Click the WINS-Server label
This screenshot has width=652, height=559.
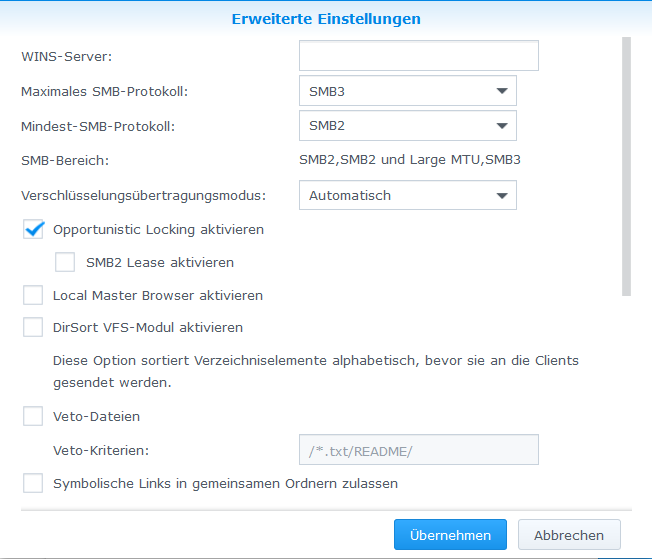(67, 57)
